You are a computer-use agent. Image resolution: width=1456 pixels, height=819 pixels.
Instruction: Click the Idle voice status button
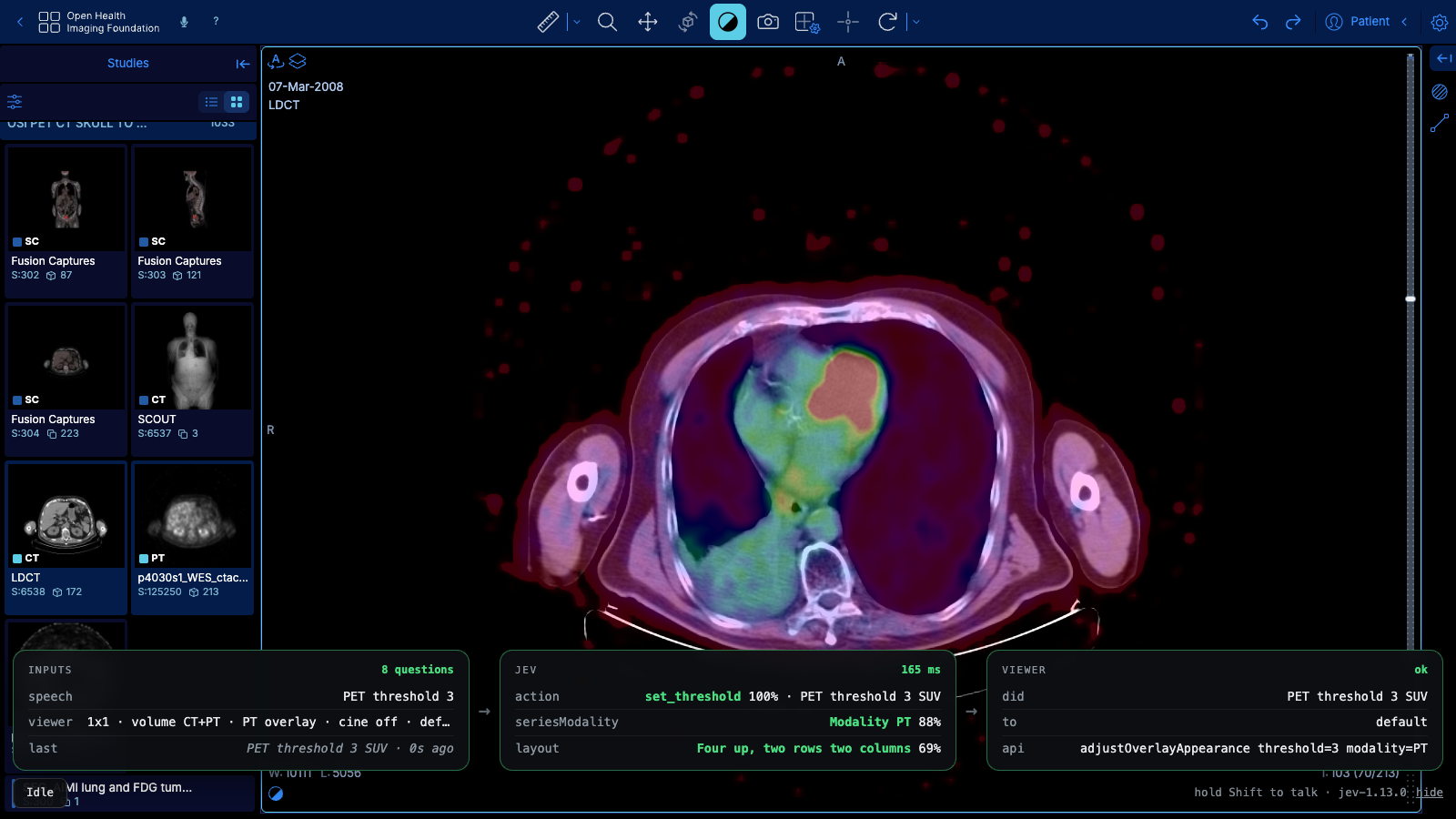click(40, 793)
